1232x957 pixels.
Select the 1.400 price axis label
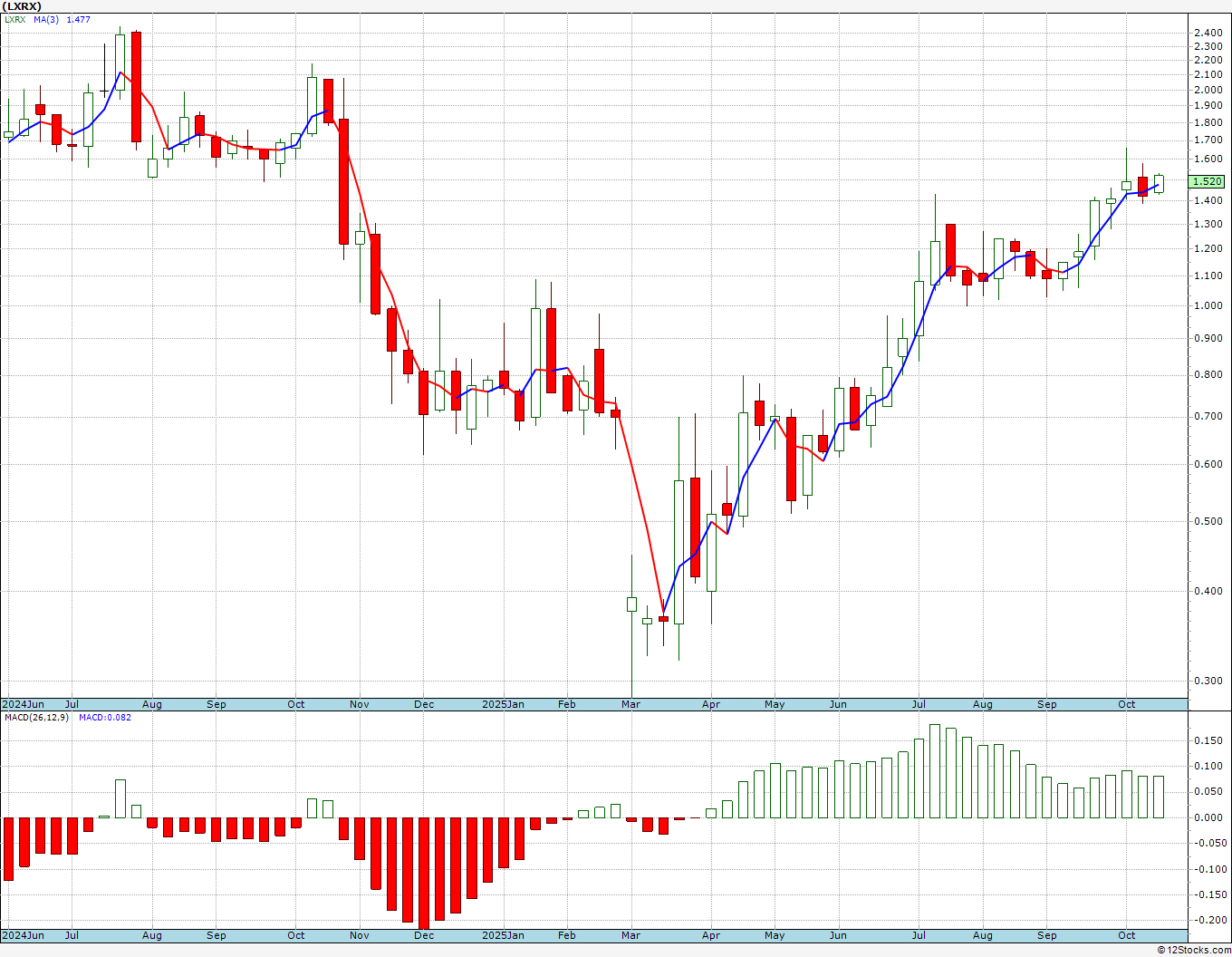click(1208, 200)
